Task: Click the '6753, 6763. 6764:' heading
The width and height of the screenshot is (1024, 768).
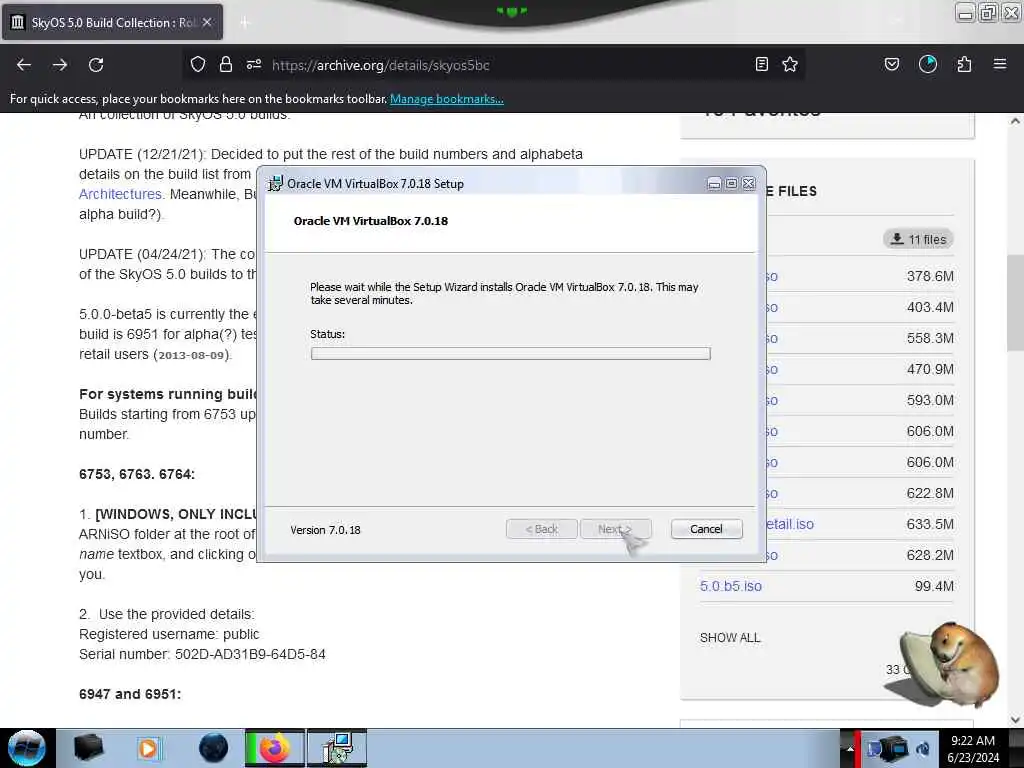Action: (x=137, y=475)
